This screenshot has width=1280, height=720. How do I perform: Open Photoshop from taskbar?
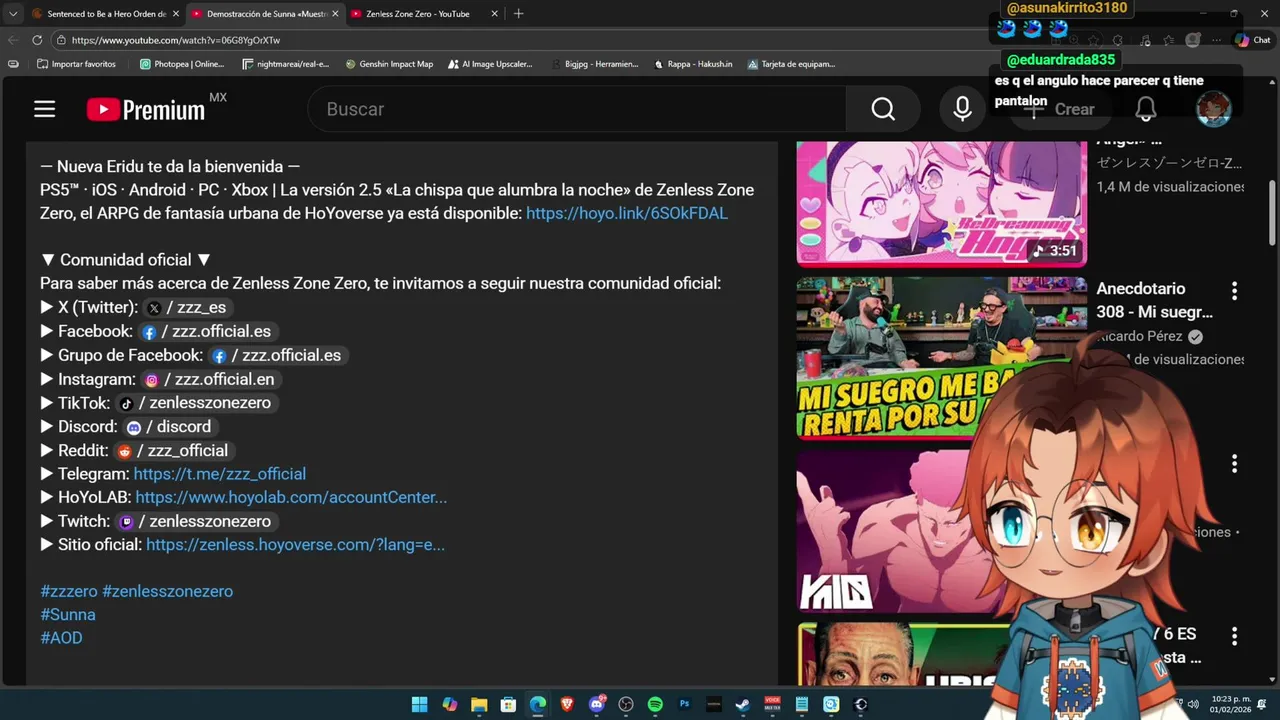[685, 704]
